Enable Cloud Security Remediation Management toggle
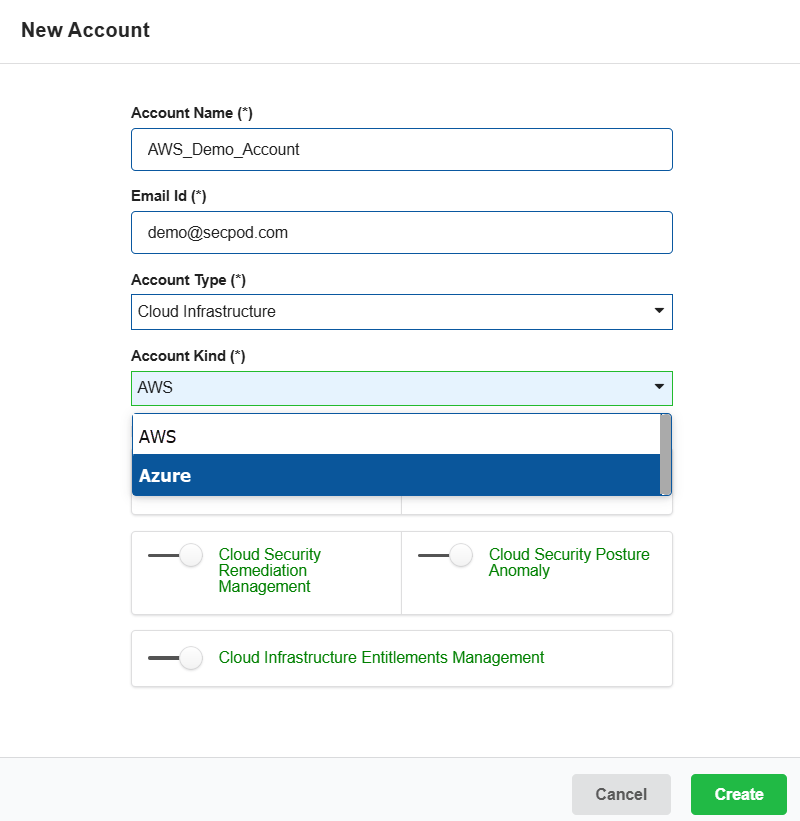The height and width of the screenshot is (821, 800). tap(175, 555)
